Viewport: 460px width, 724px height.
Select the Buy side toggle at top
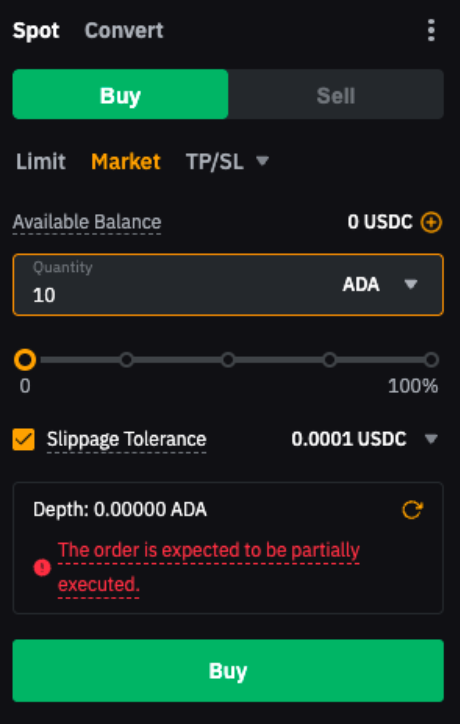[x=120, y=95]
